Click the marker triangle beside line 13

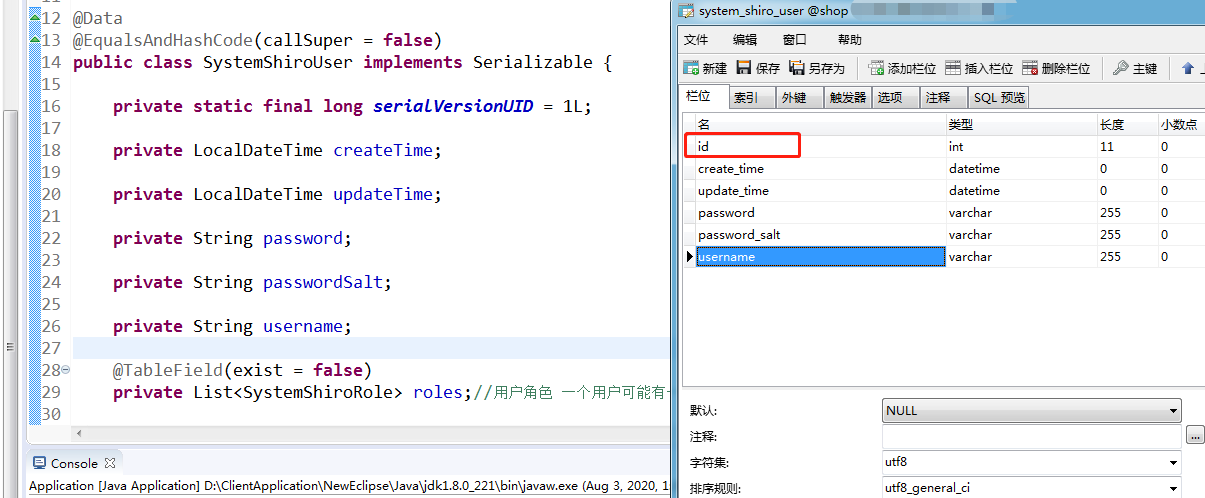[35, 40]
